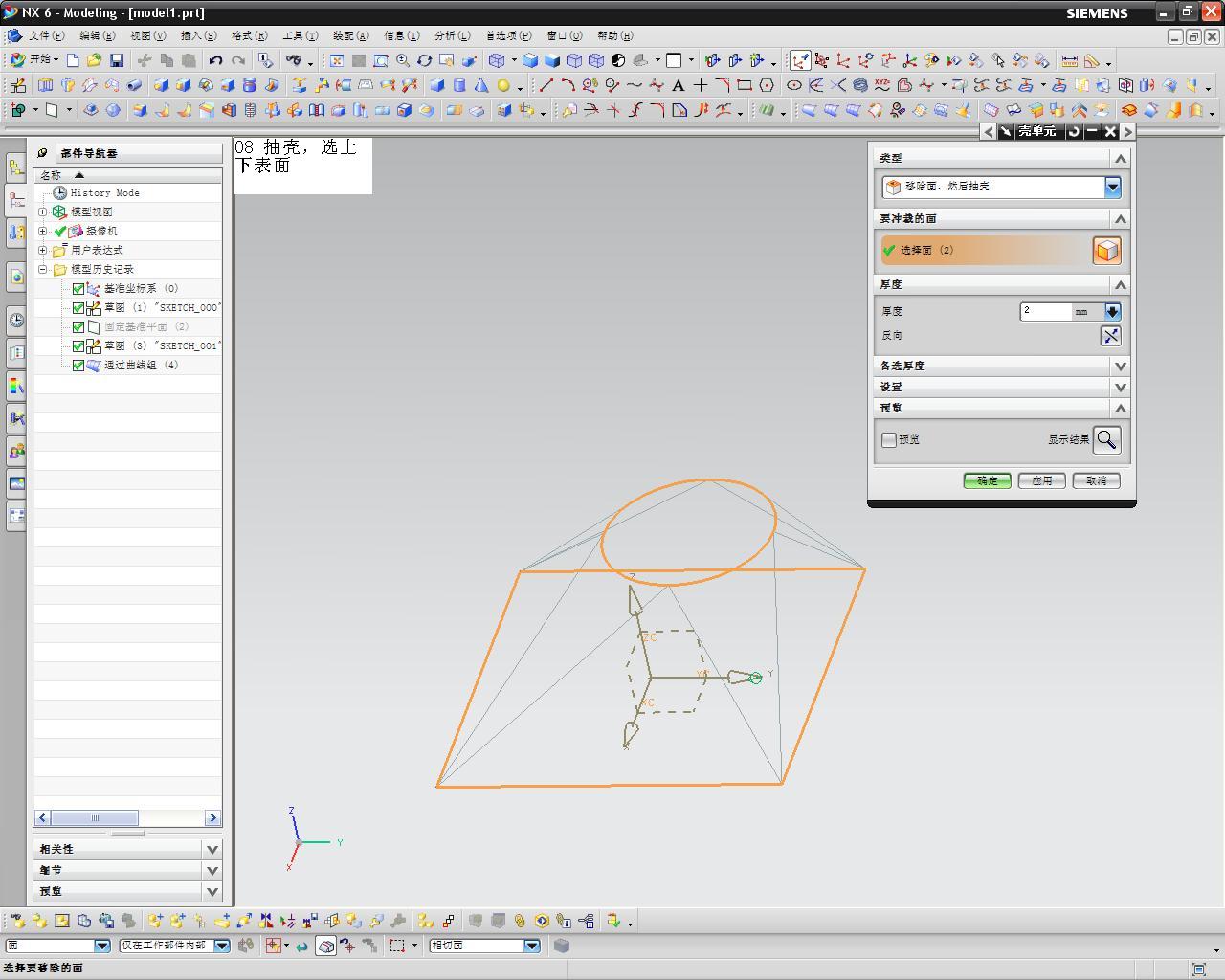Click the Fit view icon

tap(337, 60)
